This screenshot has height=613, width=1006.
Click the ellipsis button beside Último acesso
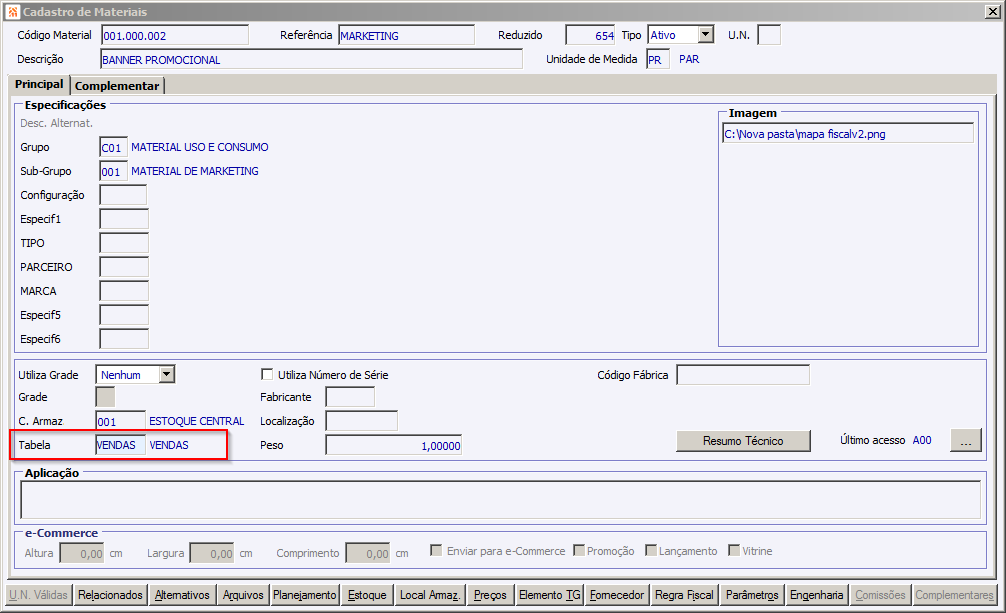[966, 441]
